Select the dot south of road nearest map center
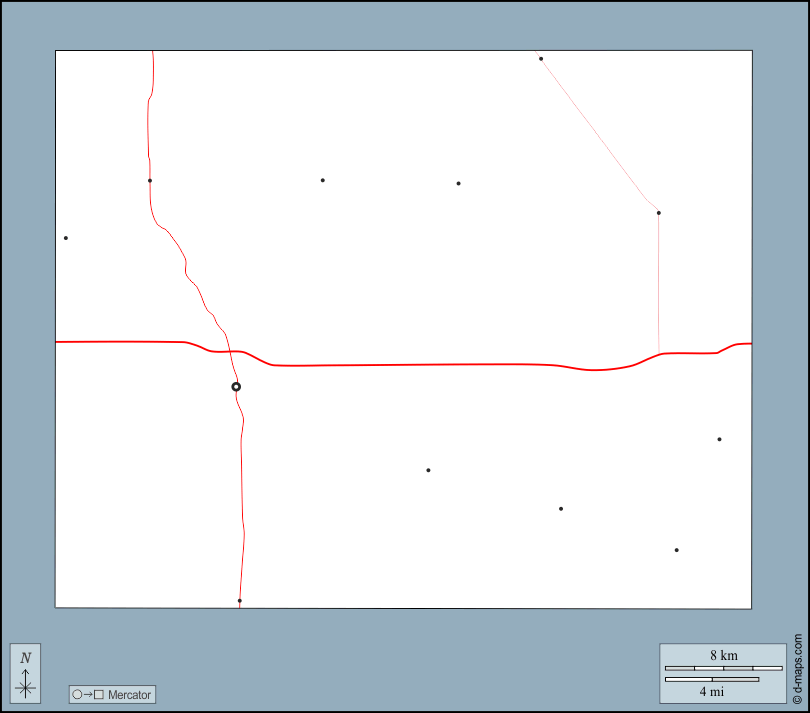Screen dimensions: 810x713 pos(428,470)
